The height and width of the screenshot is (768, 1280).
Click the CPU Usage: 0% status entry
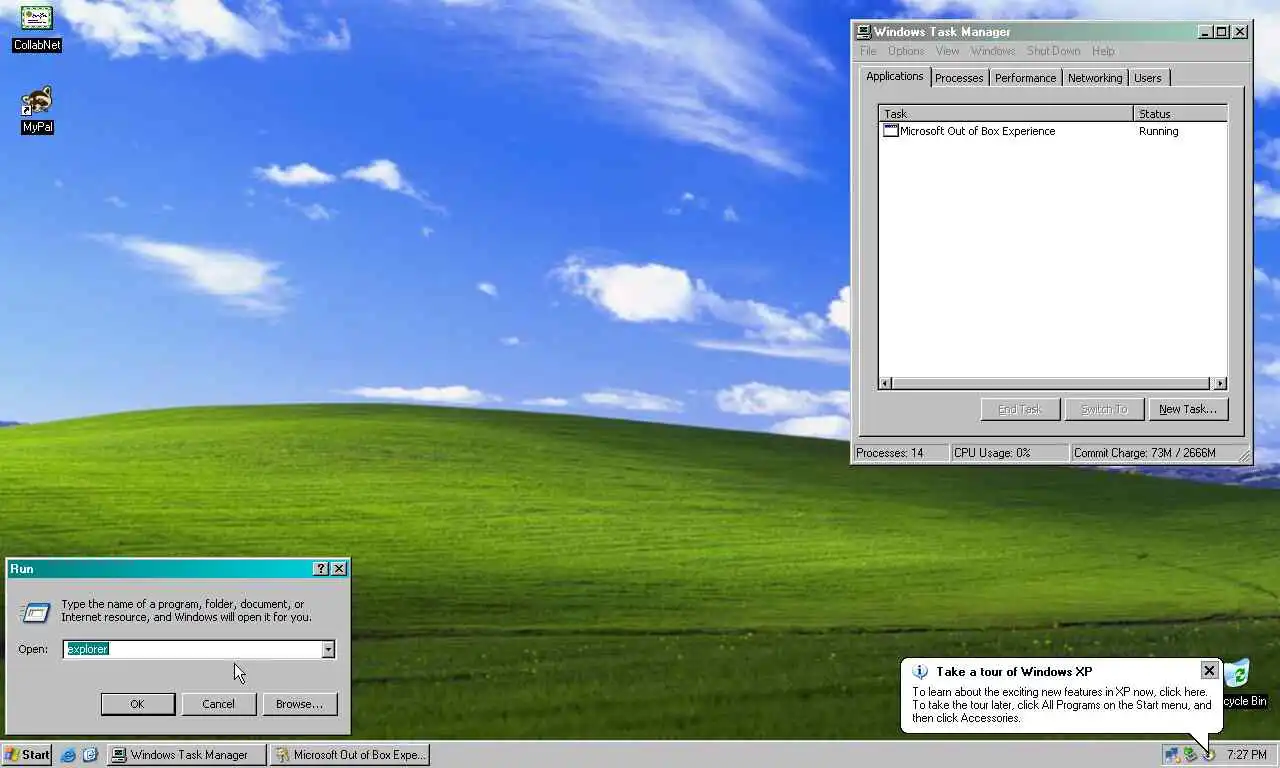coord(1010,453)
